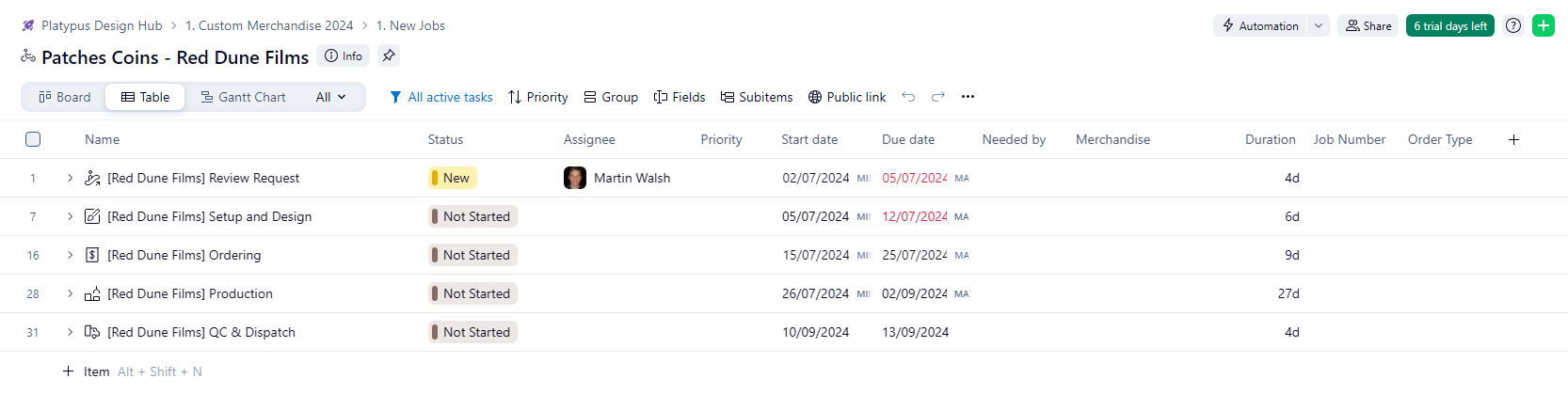The height and width of the screenshot is (395, 1568).
Task: Add a new column with plus icon
Action: pyautogui.click(x=1513, y=139)
